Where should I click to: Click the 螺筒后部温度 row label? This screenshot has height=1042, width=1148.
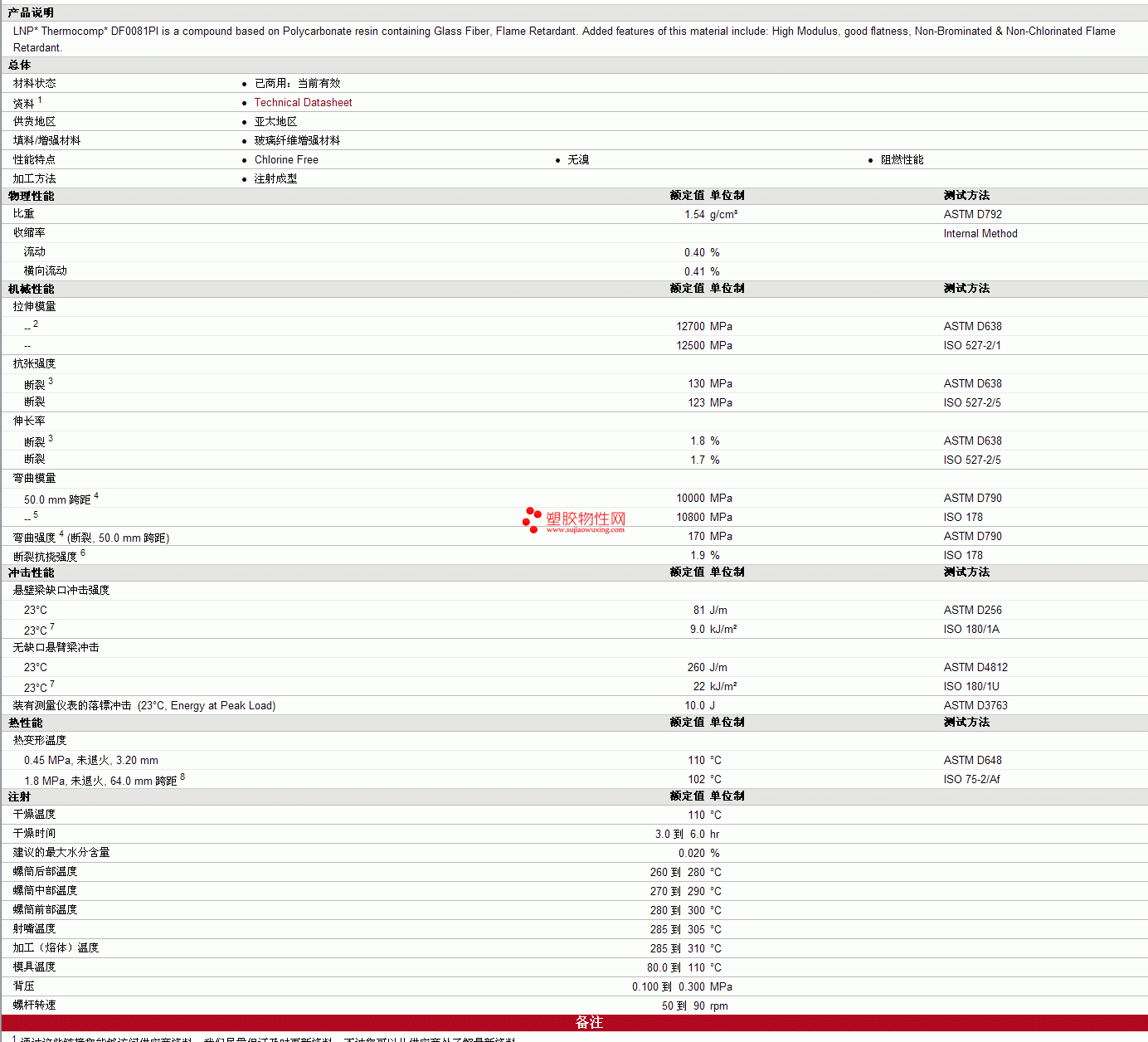coord(46,871)
